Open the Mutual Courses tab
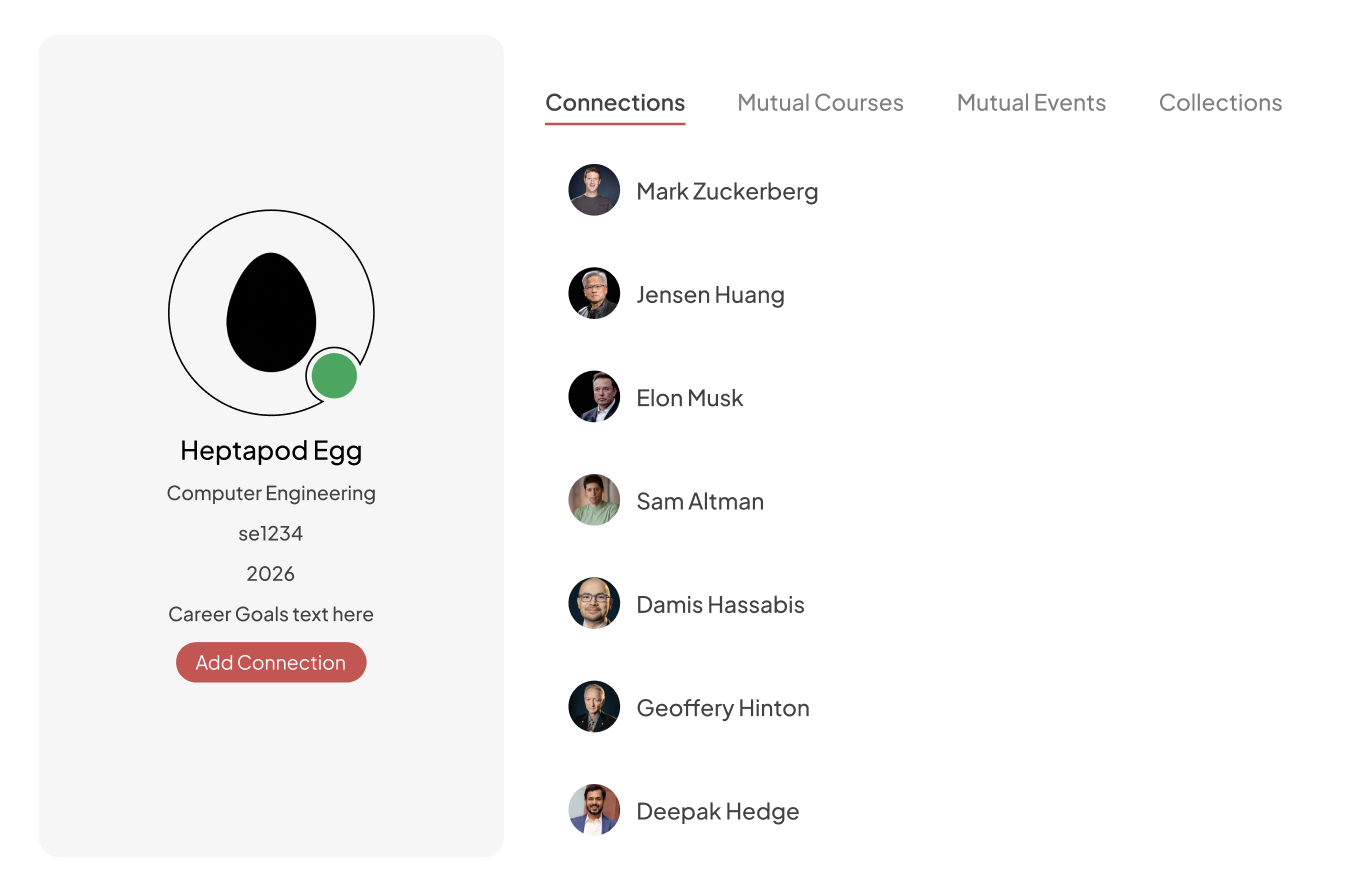The image size is (1356, 888). tap(820, 103)
